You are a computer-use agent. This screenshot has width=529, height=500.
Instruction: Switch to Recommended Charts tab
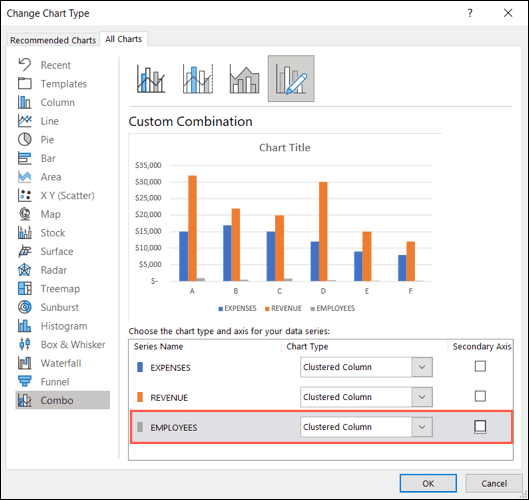53,40
